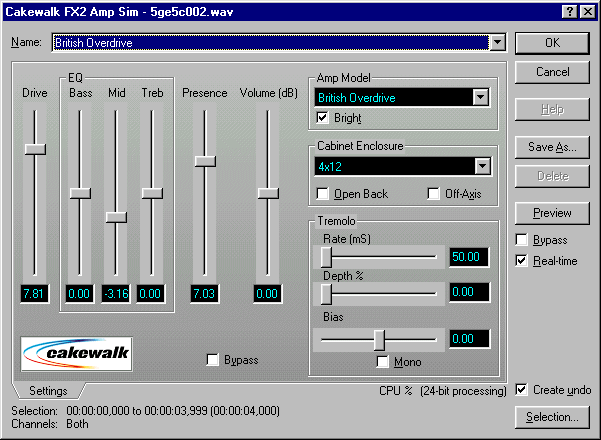The image size is (601, 440).
Task: Check the Bypass box under Preview button
Action: 521,240
